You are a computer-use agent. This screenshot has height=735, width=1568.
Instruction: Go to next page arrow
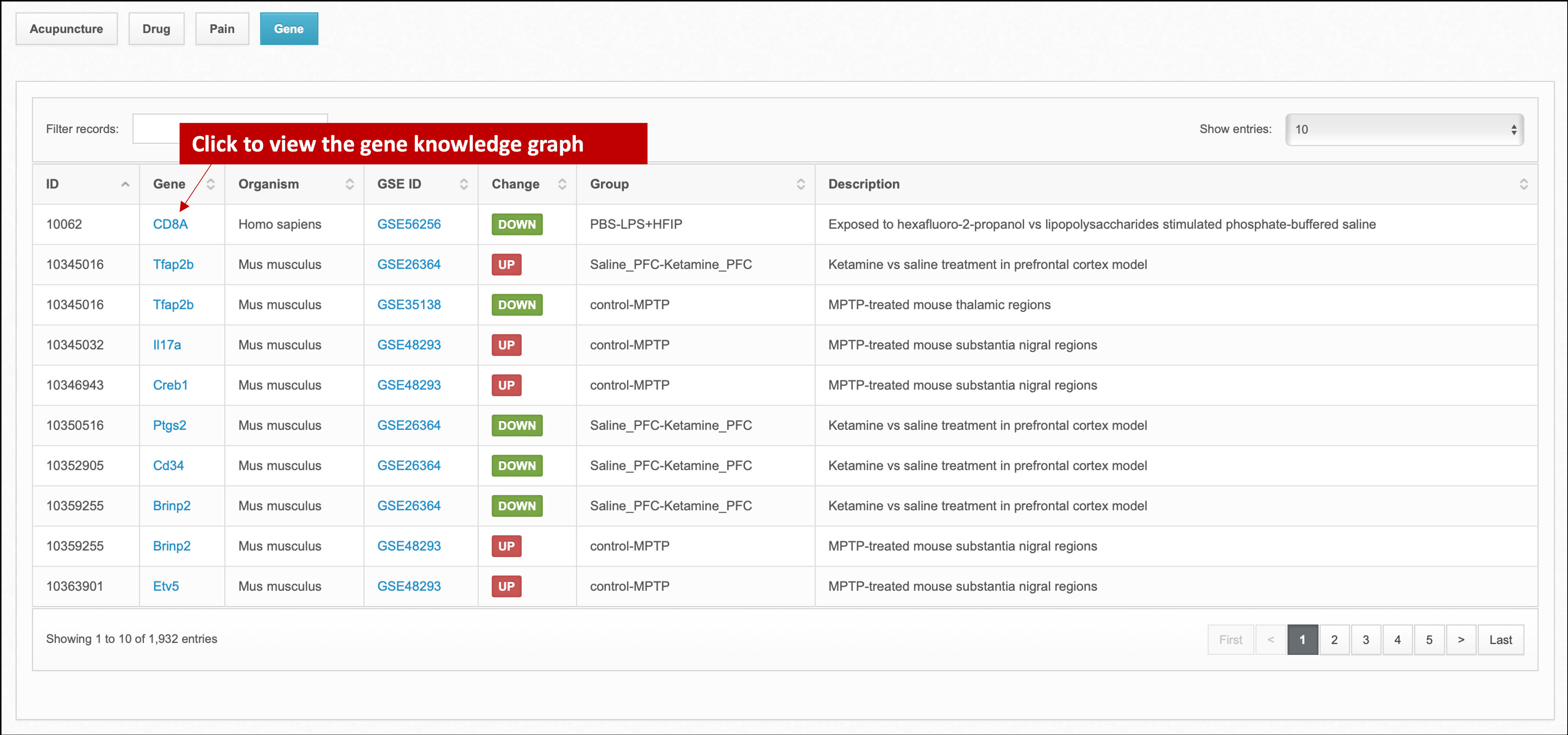(1460, 639)
